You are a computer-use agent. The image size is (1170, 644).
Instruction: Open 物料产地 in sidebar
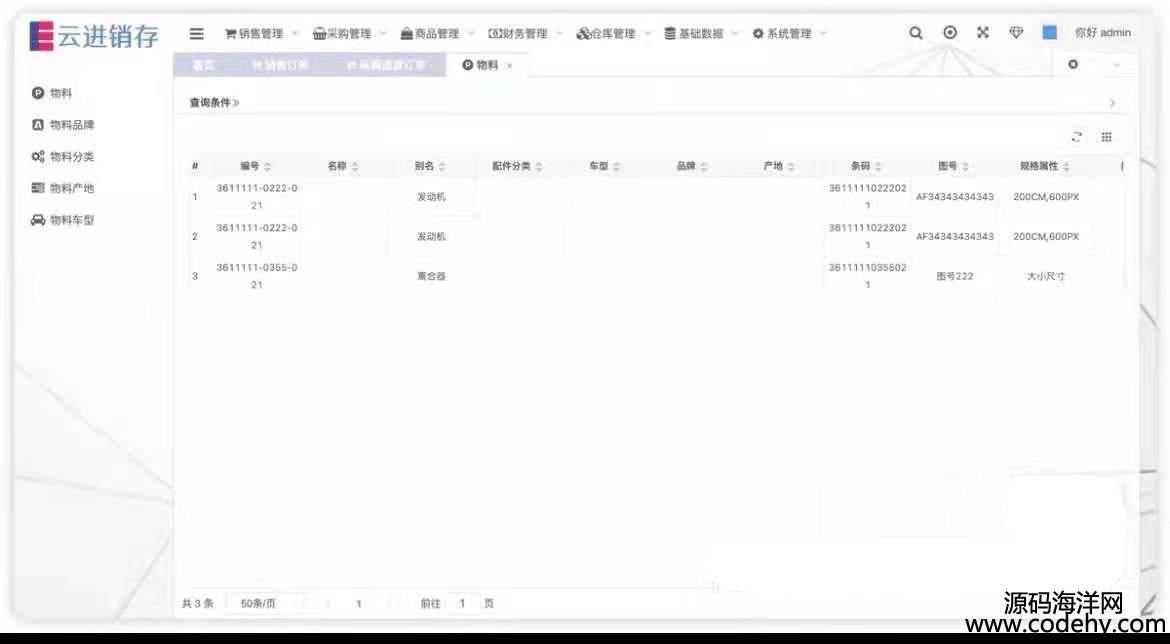72,188
